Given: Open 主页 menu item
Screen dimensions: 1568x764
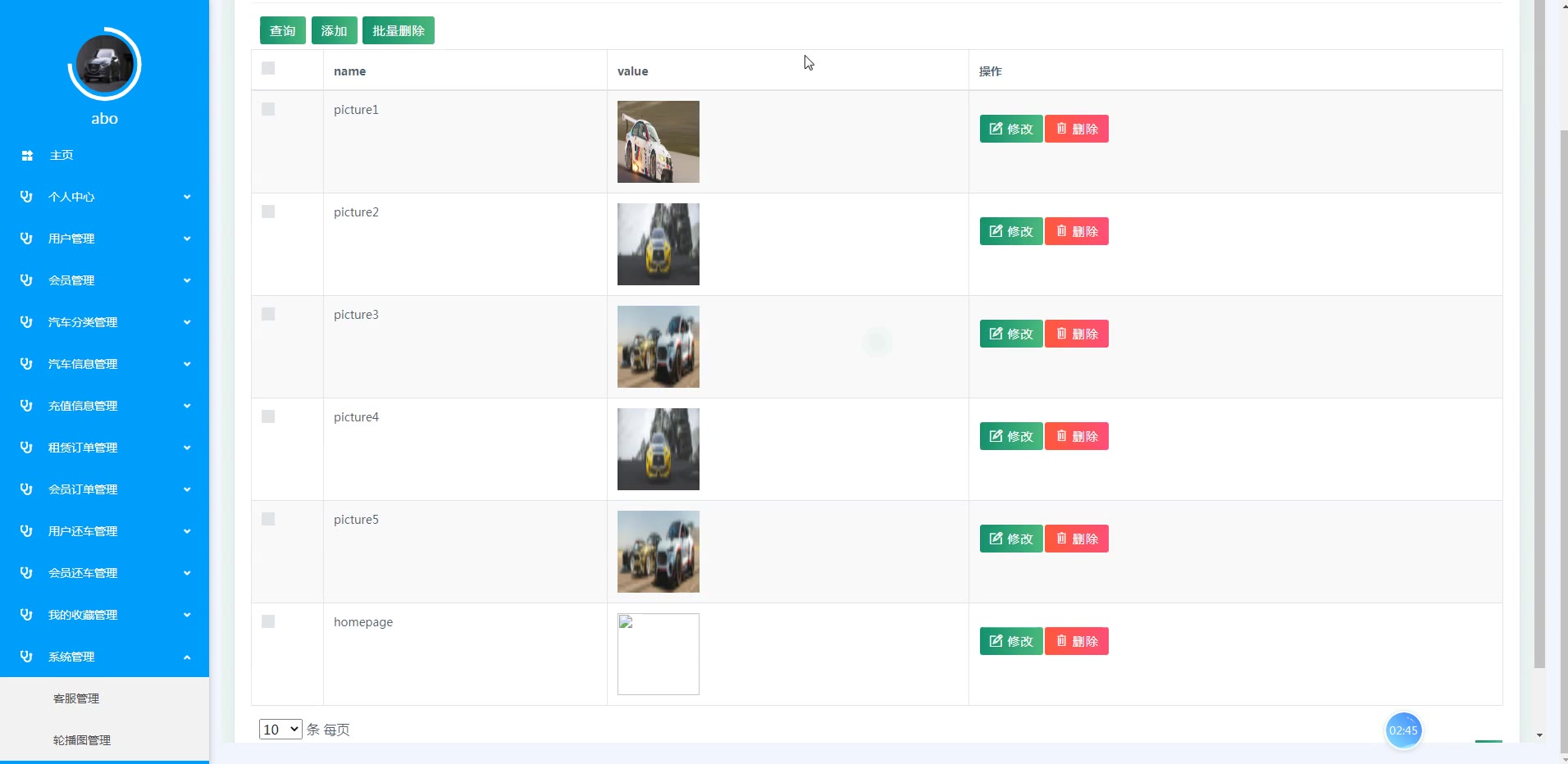Looking at the screenshot, I should pyautogui.click(x=62, y=156).
